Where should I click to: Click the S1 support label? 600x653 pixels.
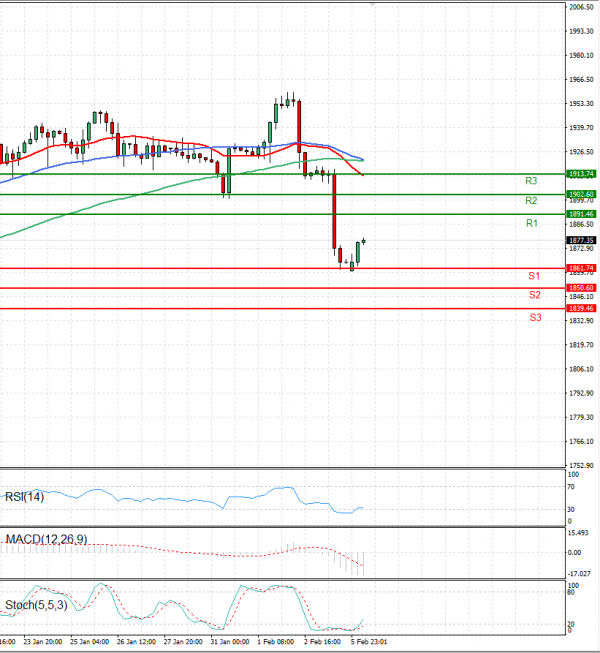[535, 275]
